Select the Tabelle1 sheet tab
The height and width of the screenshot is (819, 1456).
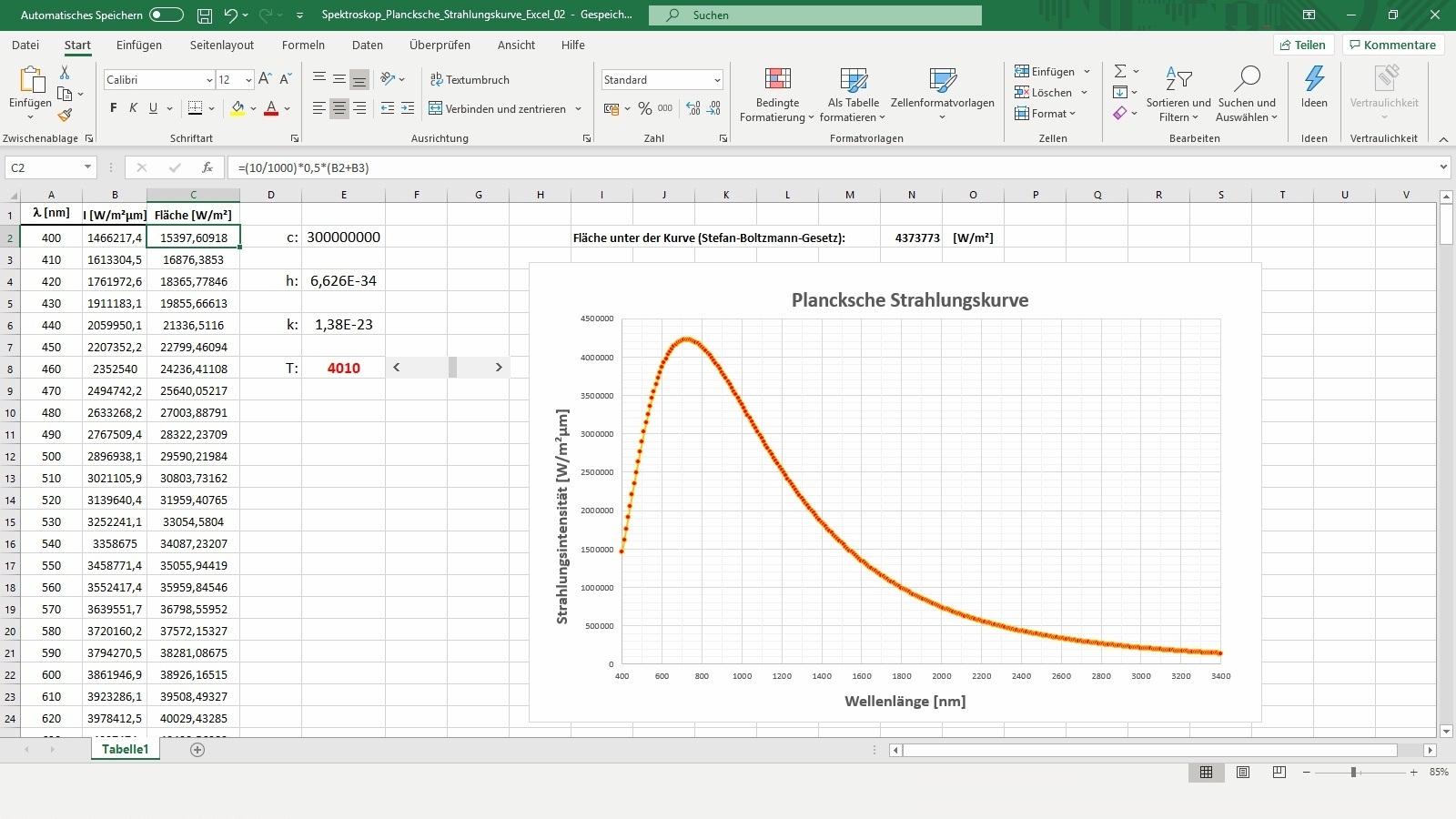tap(125, 749)
